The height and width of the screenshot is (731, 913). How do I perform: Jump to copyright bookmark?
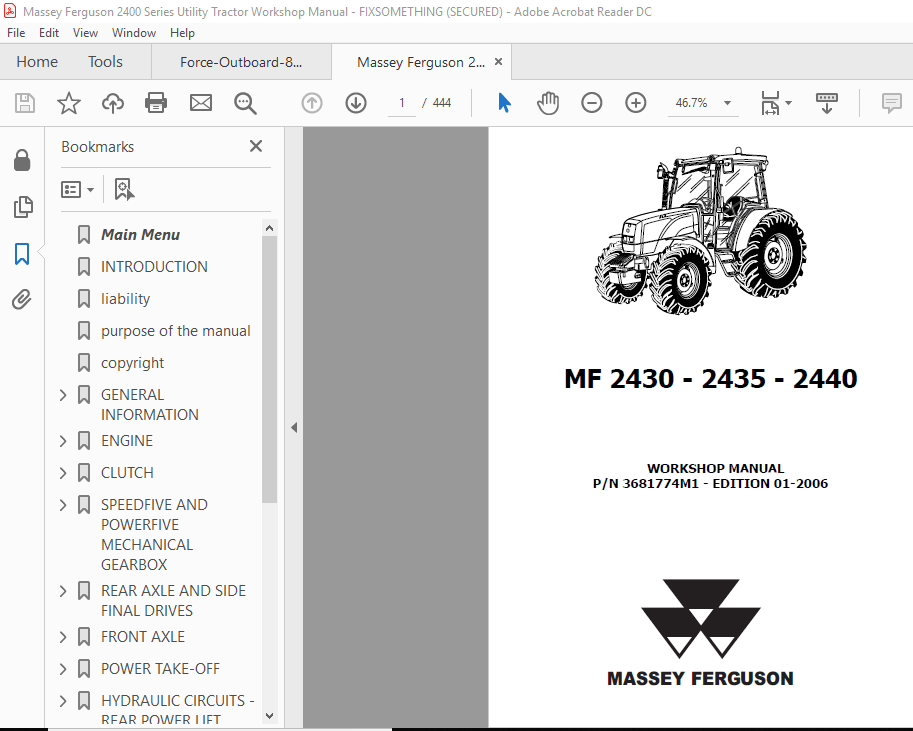pos(132,363)
